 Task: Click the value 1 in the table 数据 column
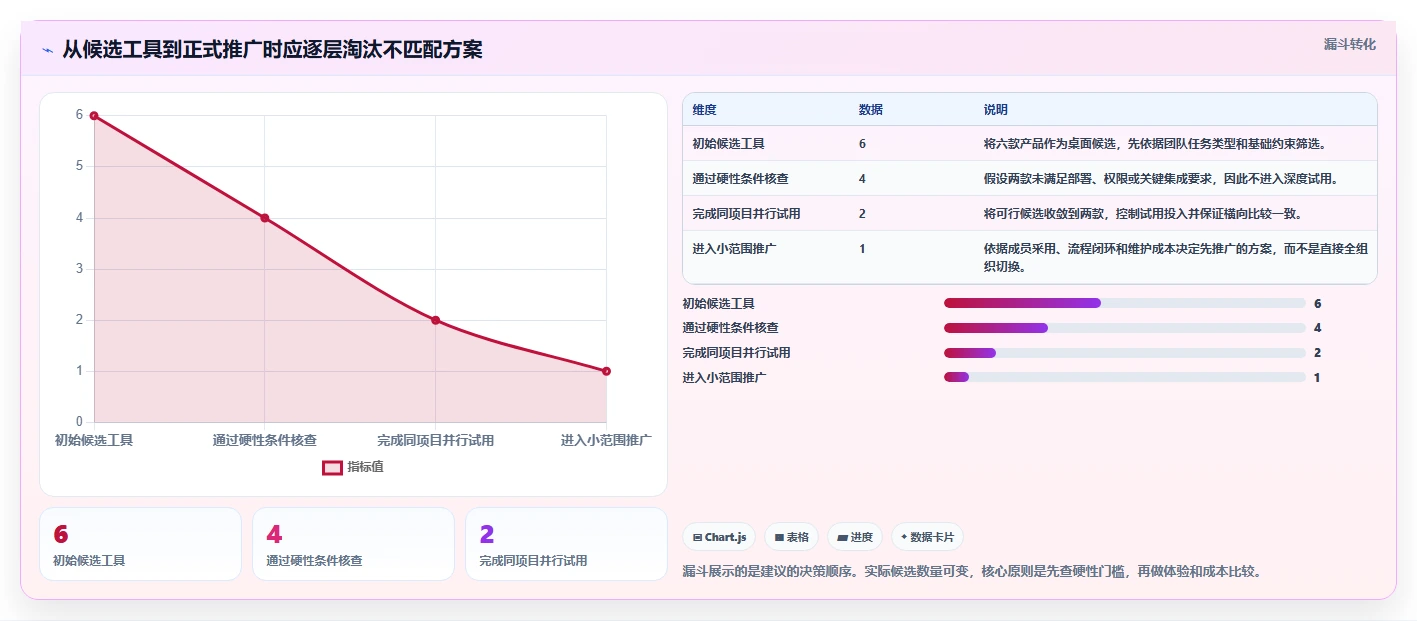point(862,249)
